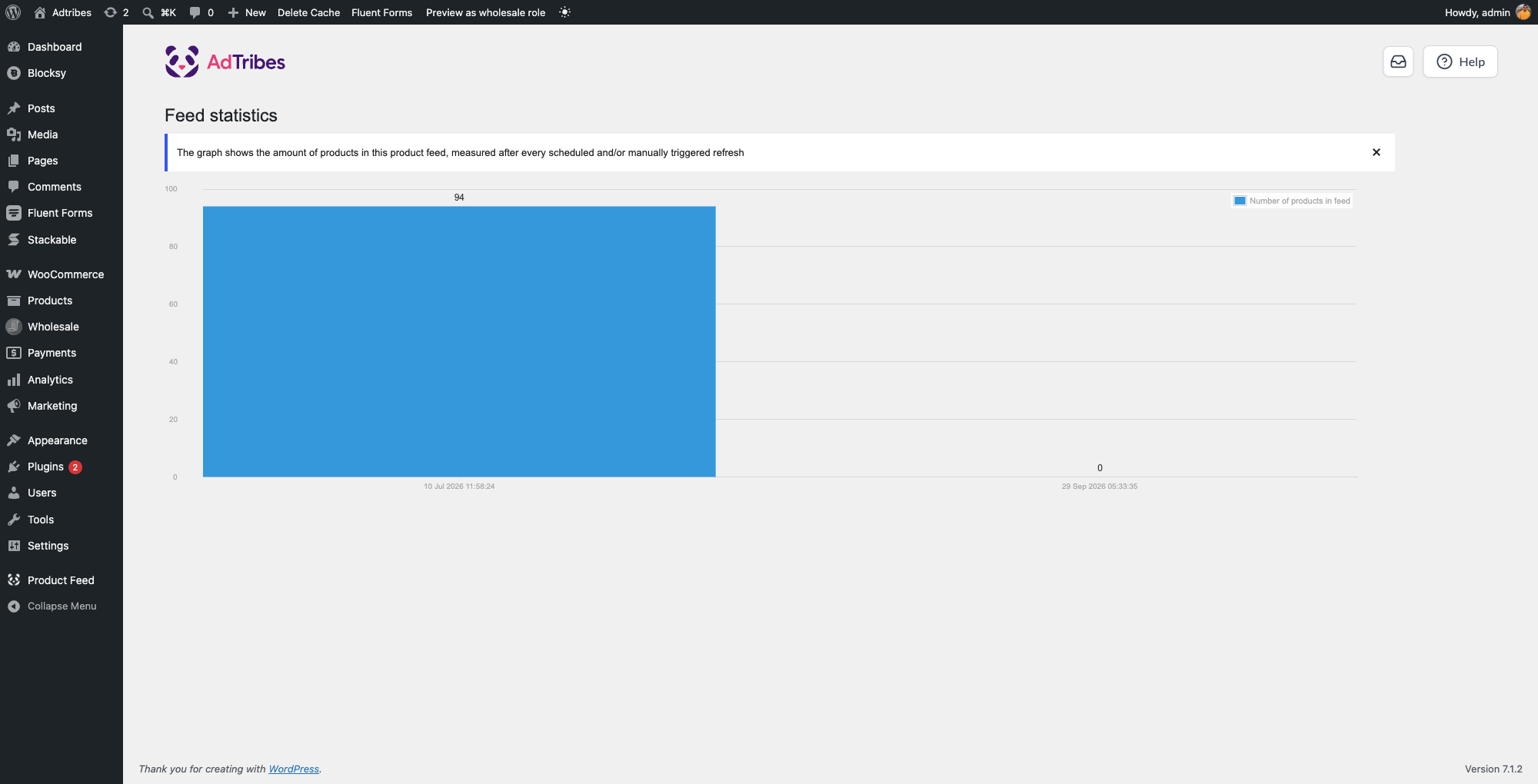Open the Stackable menu item
Screen dimensions: 1538x784
62,240
